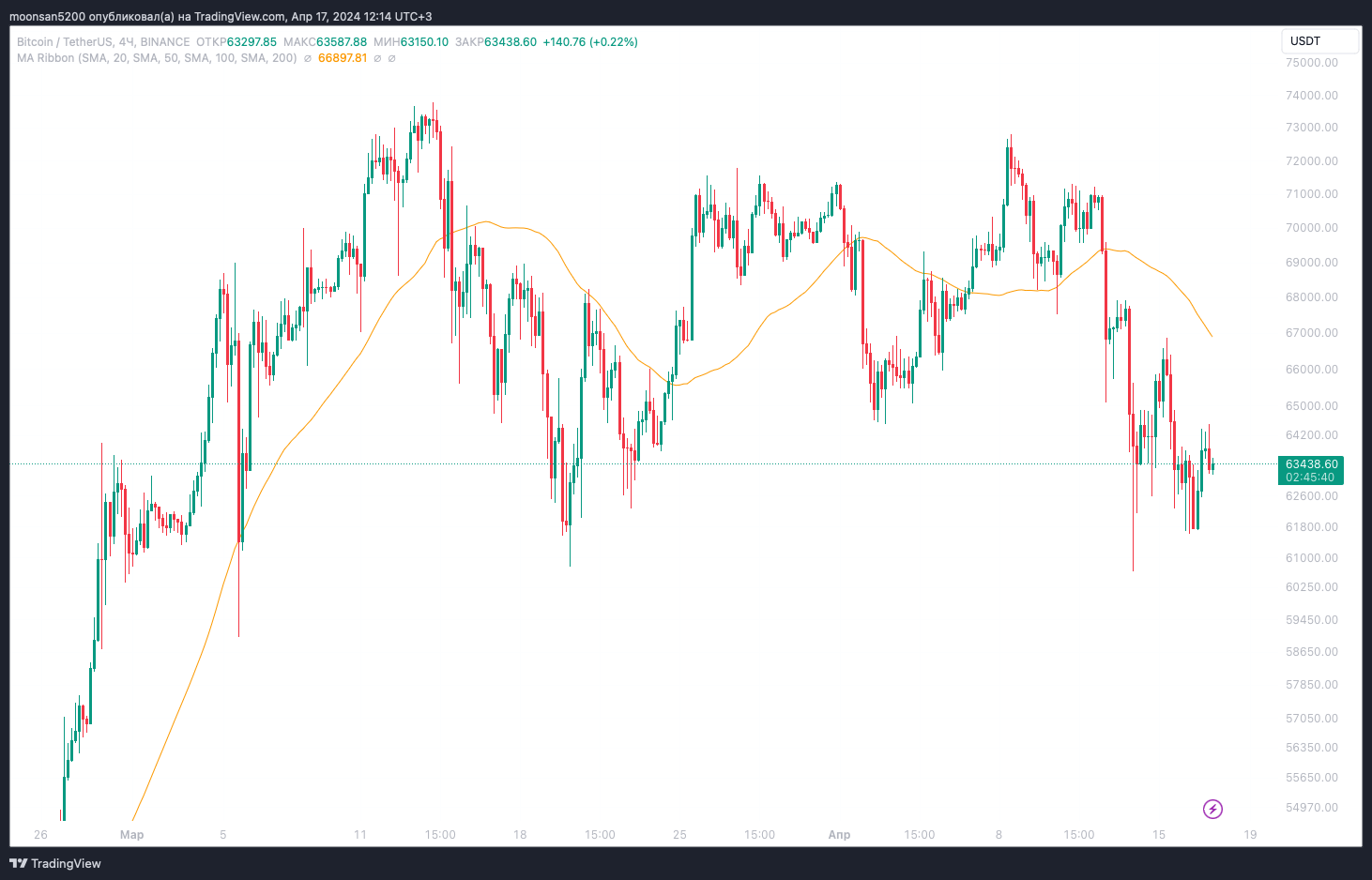Click the 74000.00 price axis label

click(1312, 96)
